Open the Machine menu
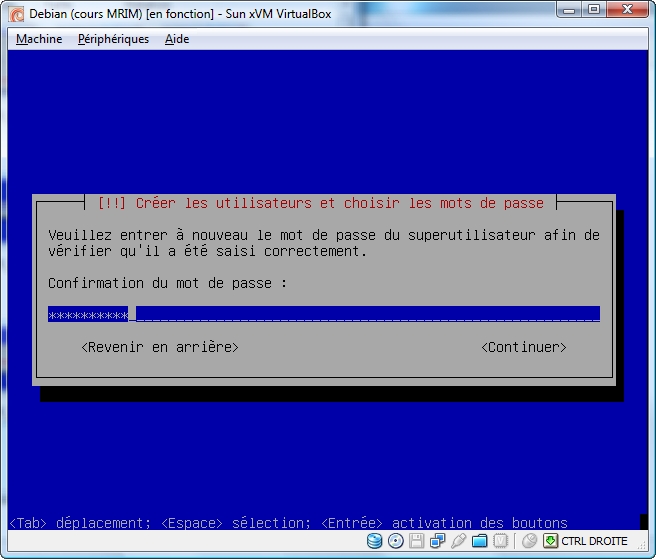 (x=39, y=39)
